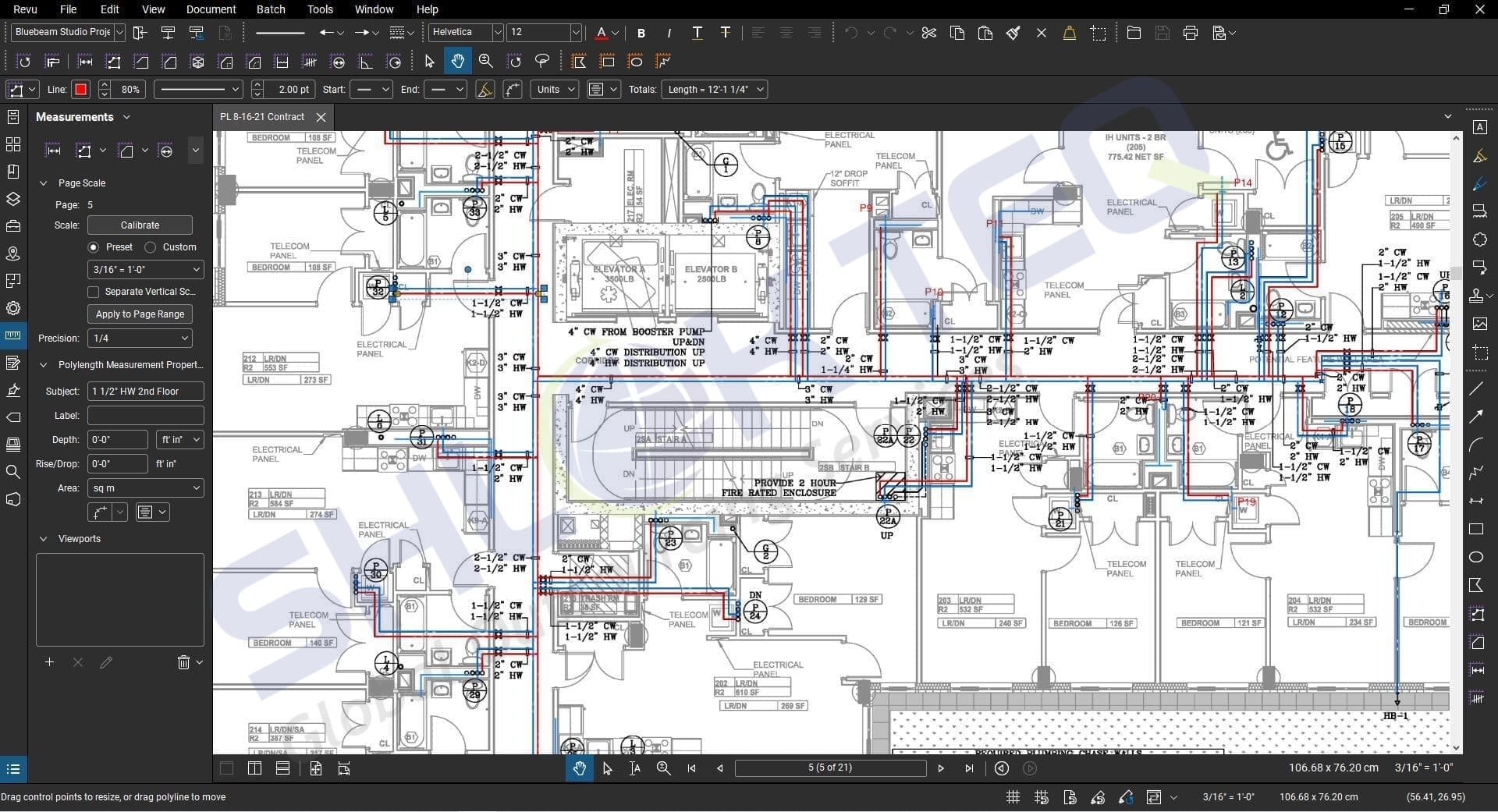The image size is (1498, 812).
Task: Open the Area sq m units dropdown
Action: pyautogui.click(x=145, y=488)
